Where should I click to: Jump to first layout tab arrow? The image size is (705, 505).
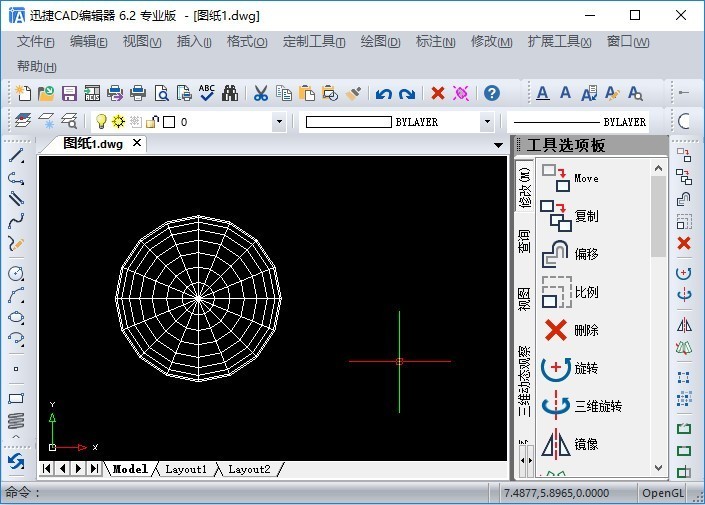(x=46, y=469)
